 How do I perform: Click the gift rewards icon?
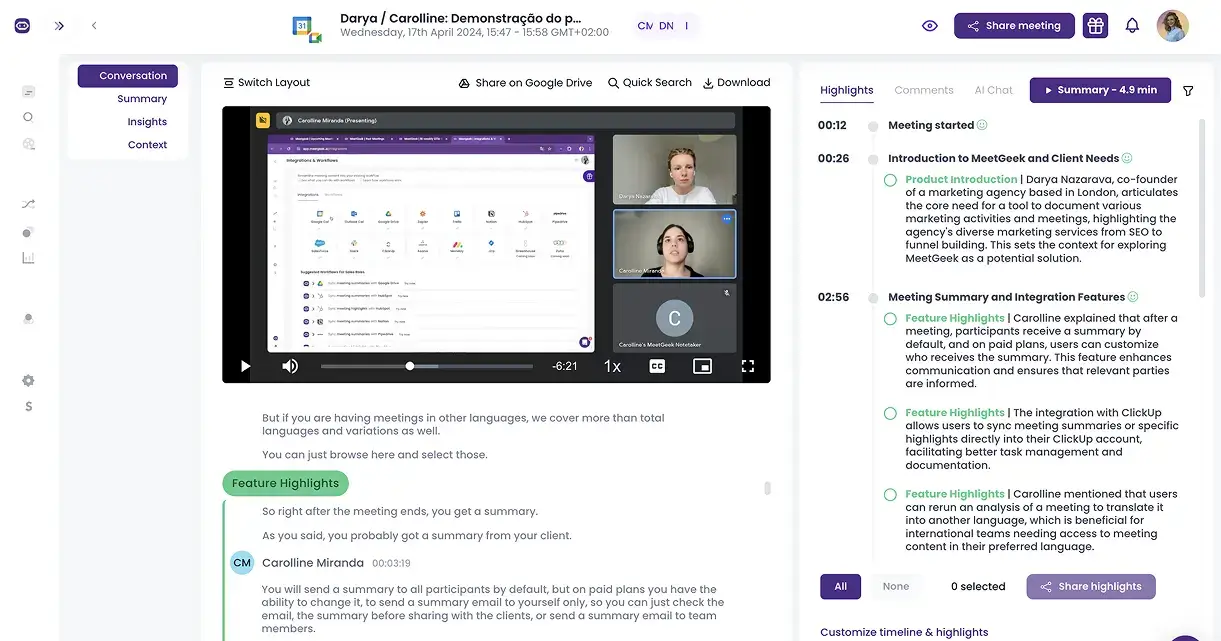tap(1095, 25)
